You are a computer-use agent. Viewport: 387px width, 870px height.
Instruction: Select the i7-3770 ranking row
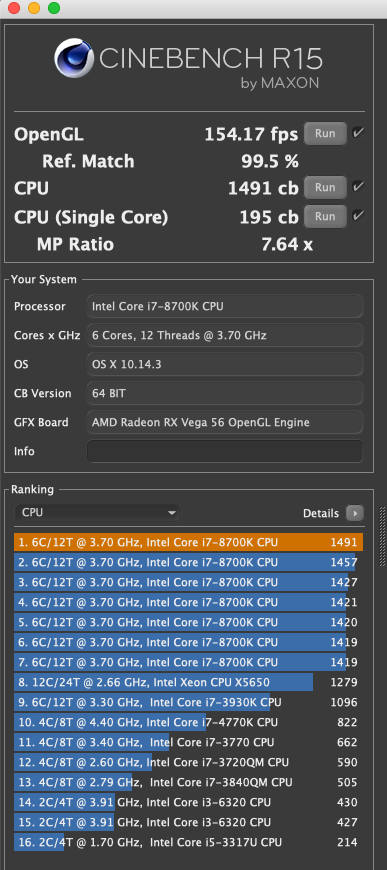point(188,742)
